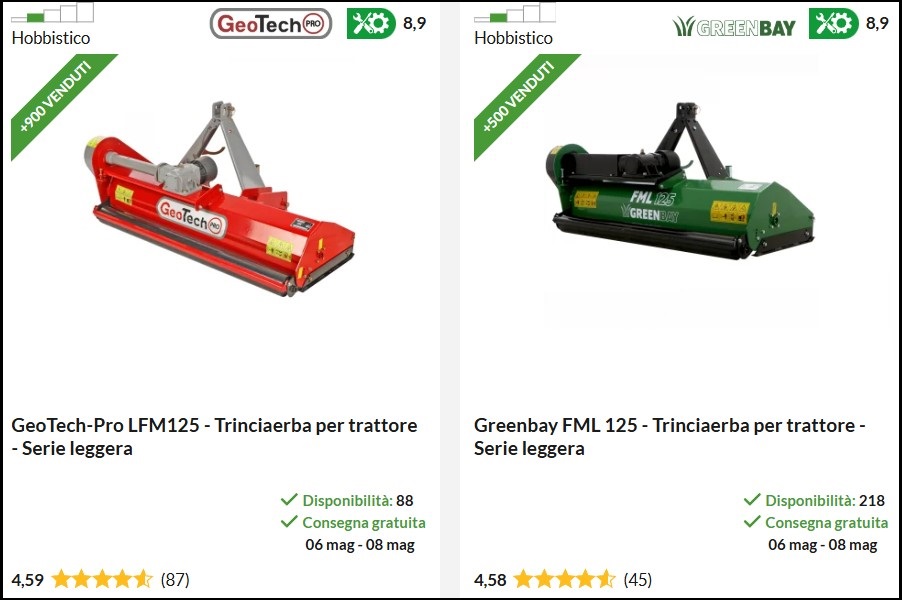The width and height of the screenshot is (902, 600).
Task: Click Disponibilità: 88 checkmark
Action: [289, 499]
